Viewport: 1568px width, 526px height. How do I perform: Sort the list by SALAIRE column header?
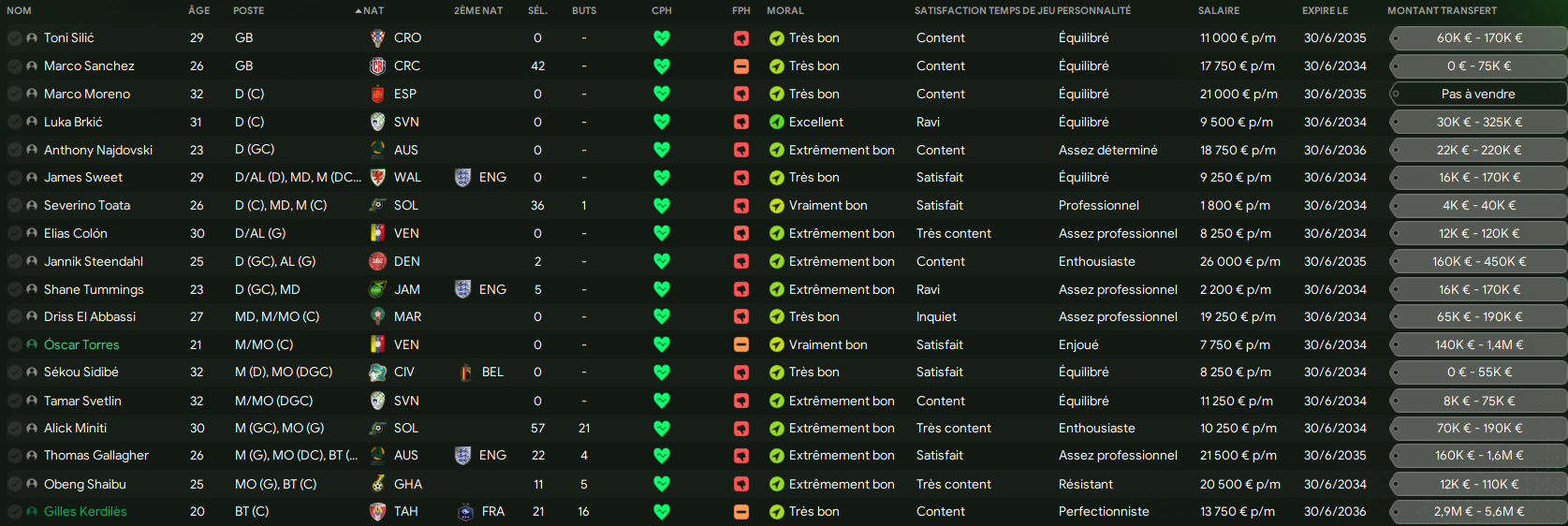[1218, 10]
